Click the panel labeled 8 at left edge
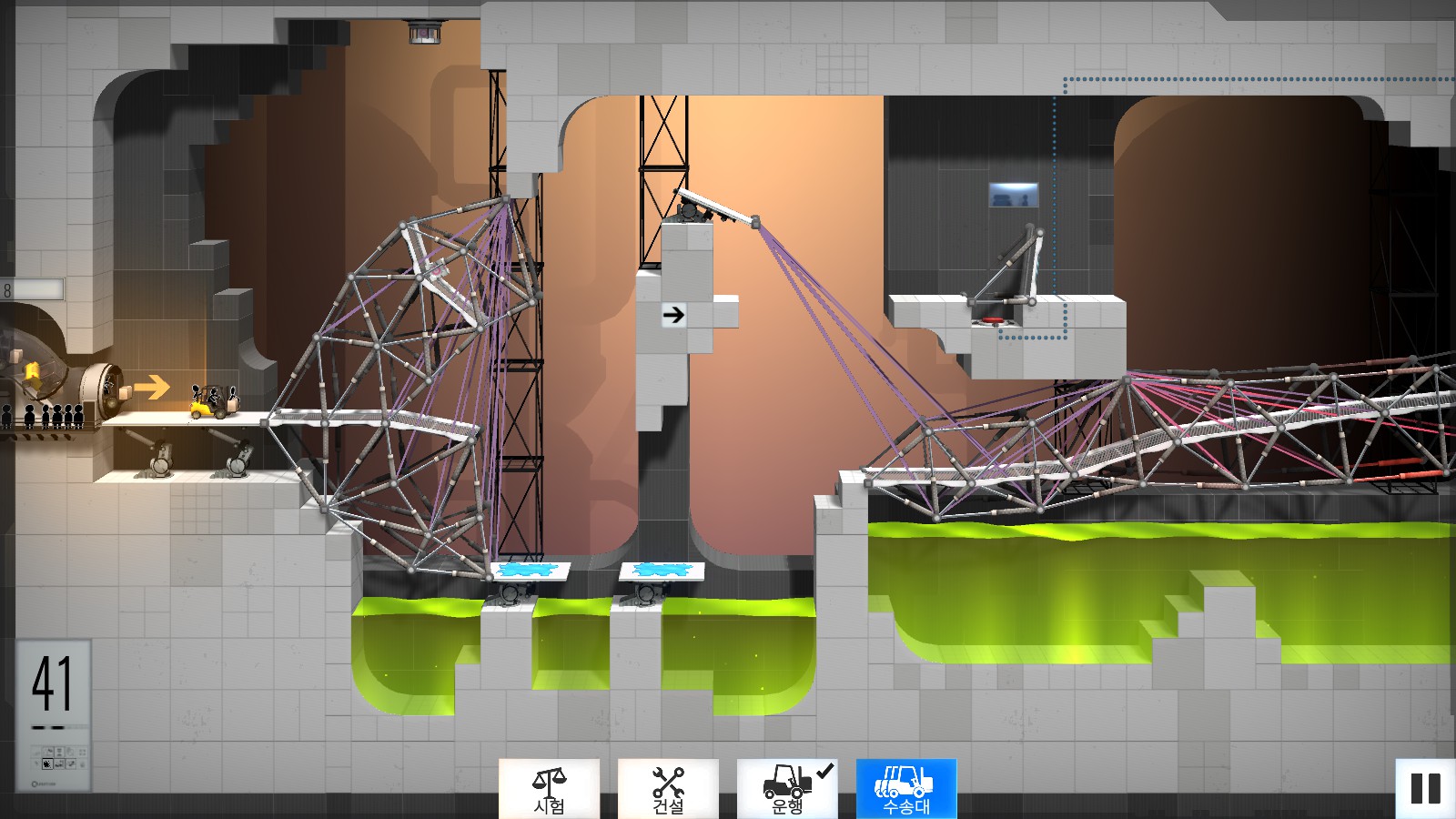The height and width of the screenshot is (819, 1456). coord(32,290)
